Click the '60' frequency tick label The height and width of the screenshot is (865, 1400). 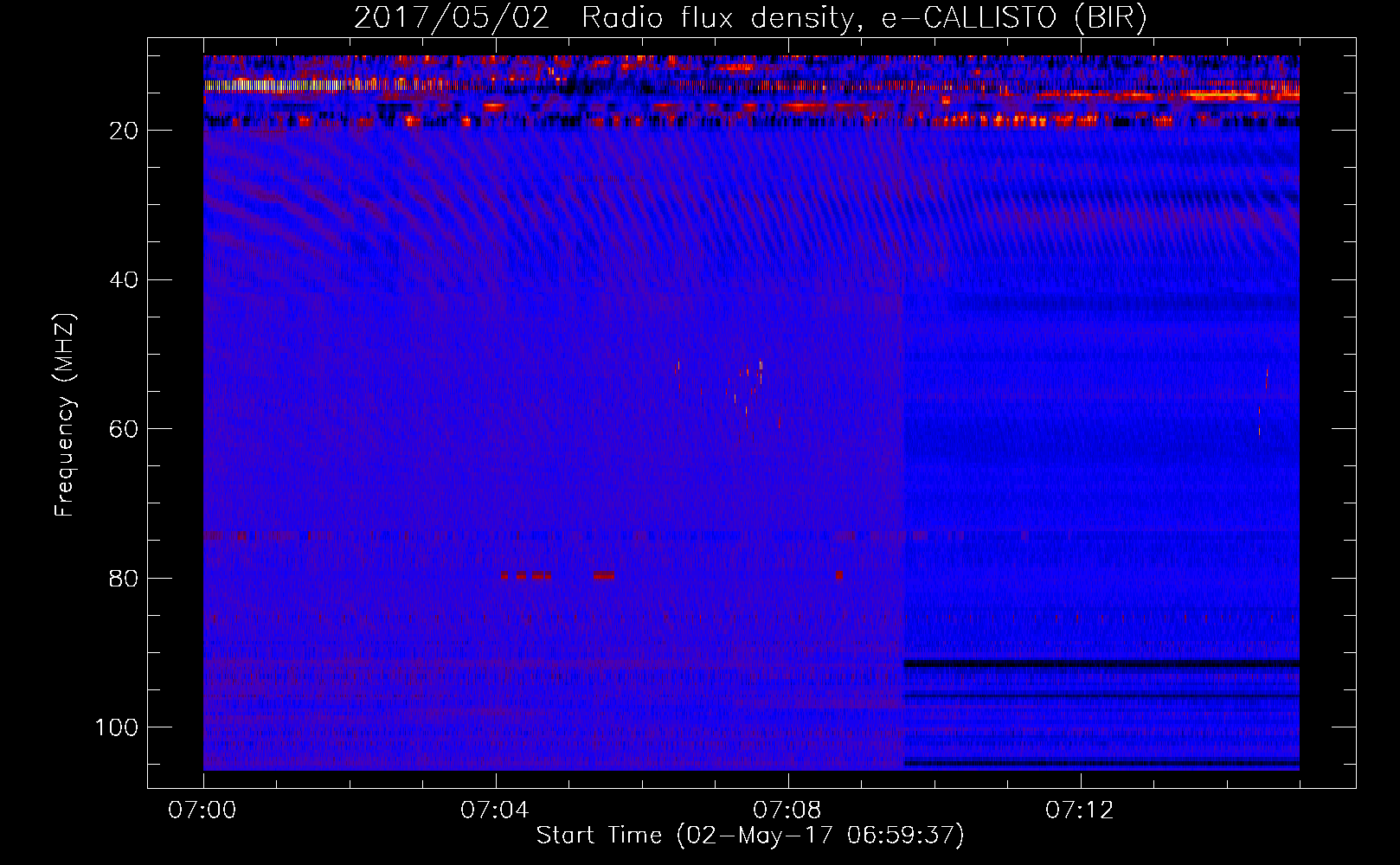click(x=124, y=430)
